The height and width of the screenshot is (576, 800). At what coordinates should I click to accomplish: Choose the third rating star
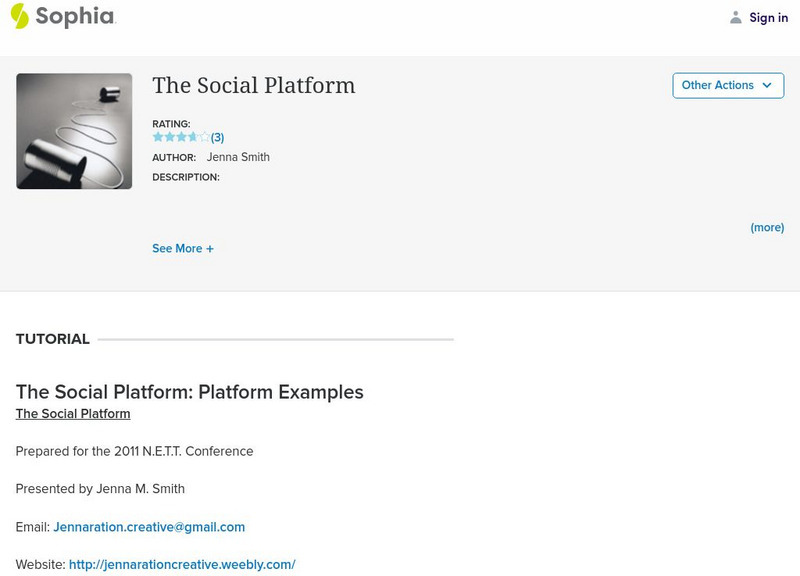click(181, 137)
